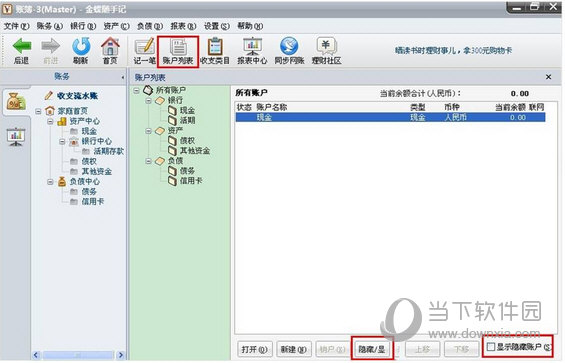Image resolution: width=565 pixels, height=363 pixels.
Task: Select 信用卡 in the account tree
Action: click(x=191, y=181)
